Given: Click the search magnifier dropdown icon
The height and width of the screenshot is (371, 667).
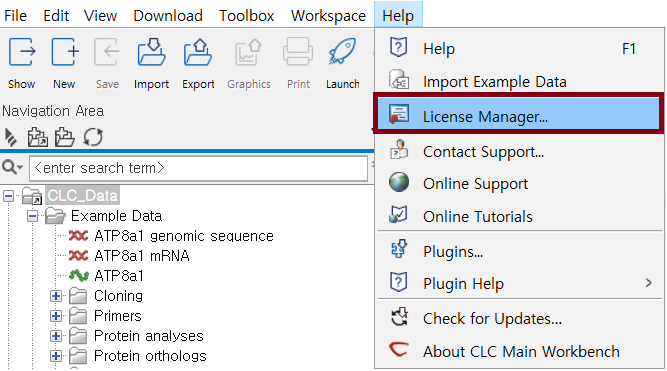Looking at the screenshot, I should (x=11, y=168).
